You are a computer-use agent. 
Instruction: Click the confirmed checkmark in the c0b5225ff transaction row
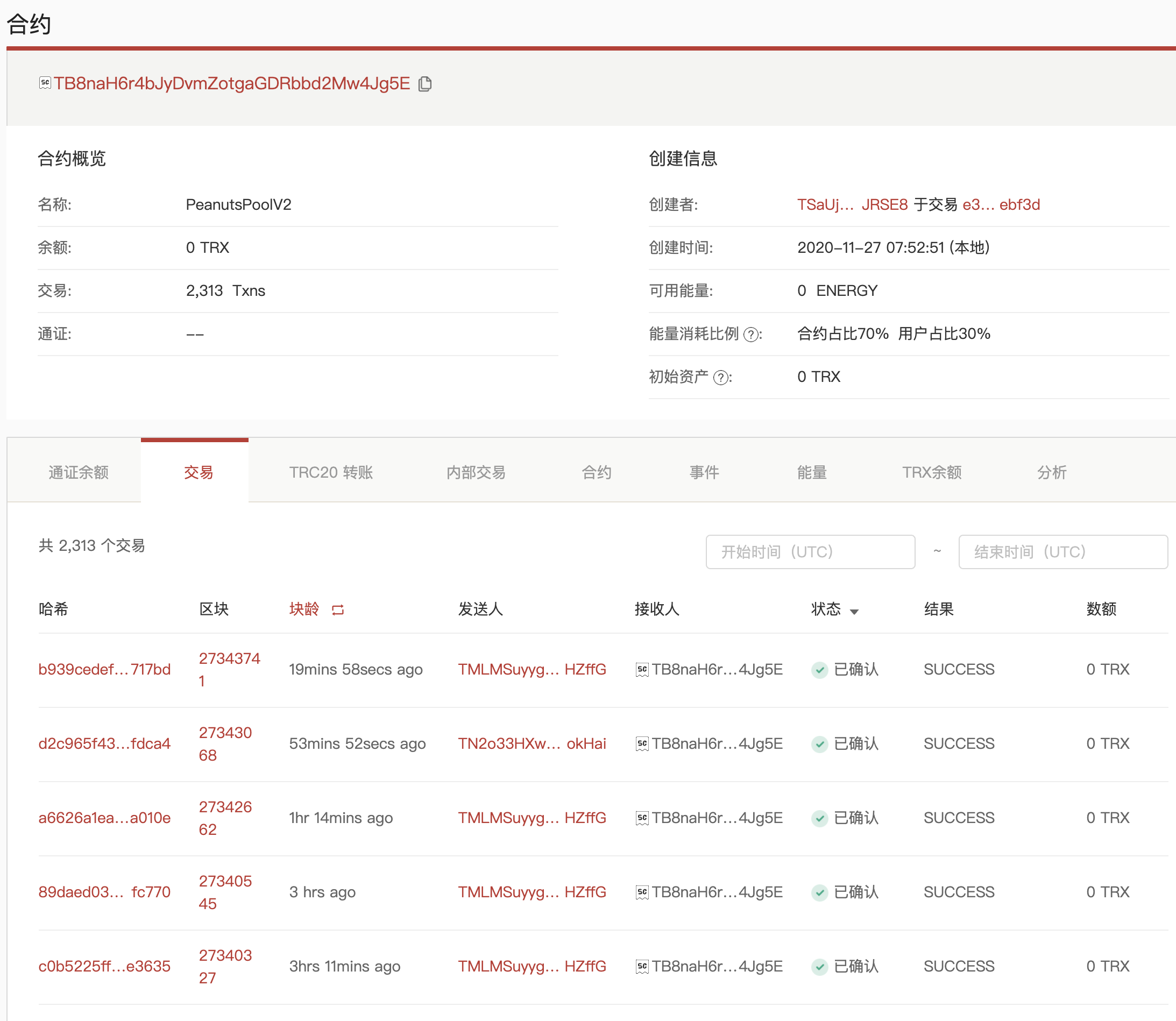pos(819,966)
